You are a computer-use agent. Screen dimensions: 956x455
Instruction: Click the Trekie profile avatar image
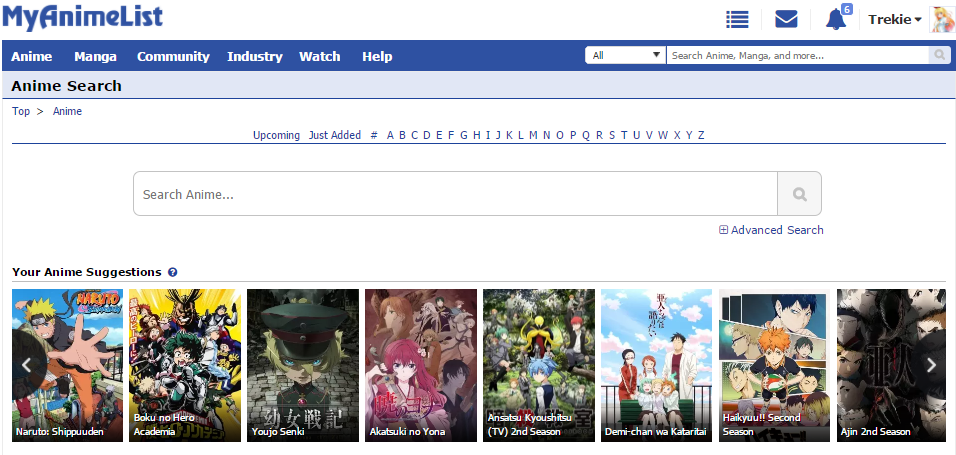click(942, 20)
